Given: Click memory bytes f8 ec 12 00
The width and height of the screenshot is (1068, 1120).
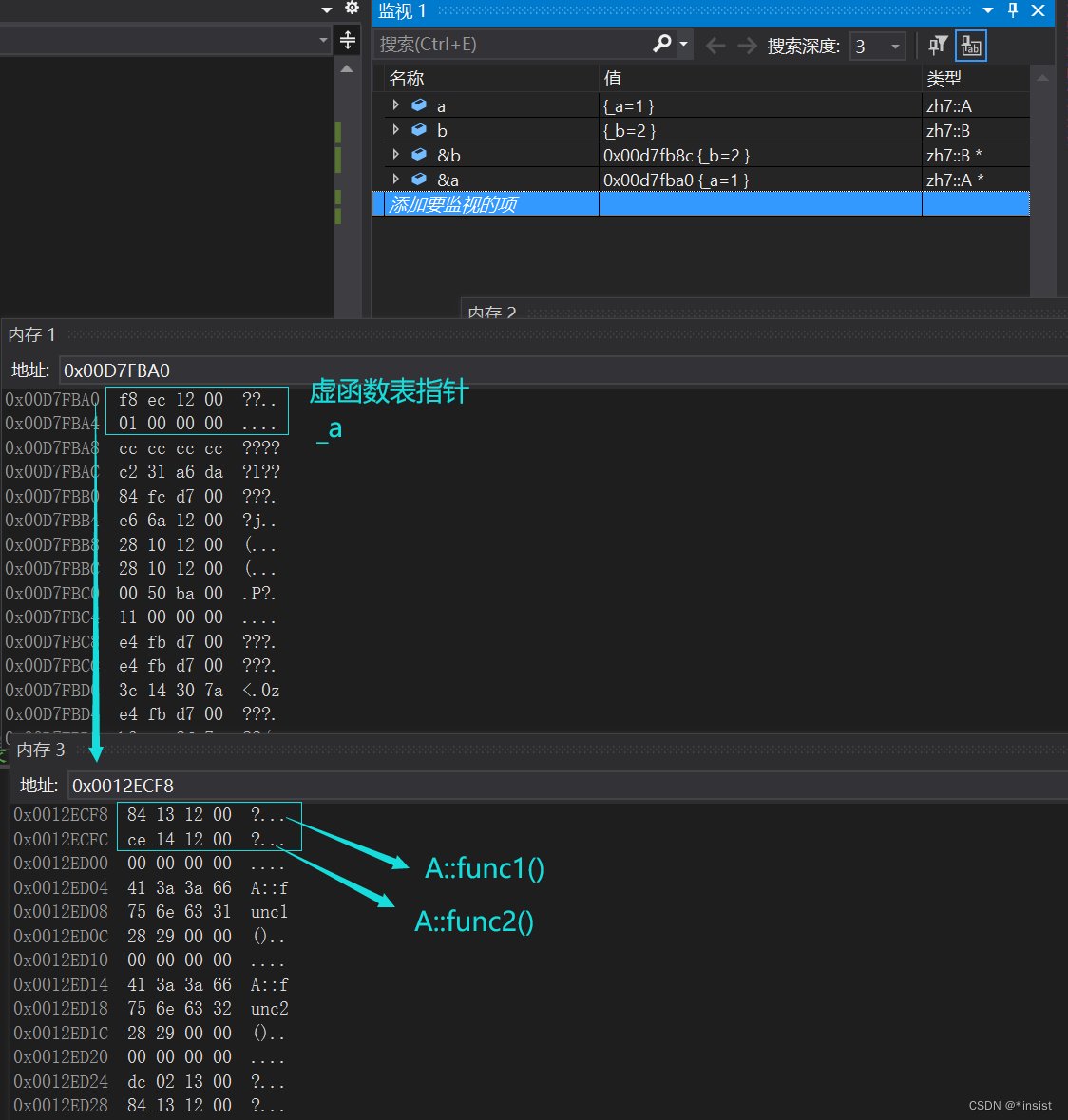Looking at the screenshot, I should point(171,399).
